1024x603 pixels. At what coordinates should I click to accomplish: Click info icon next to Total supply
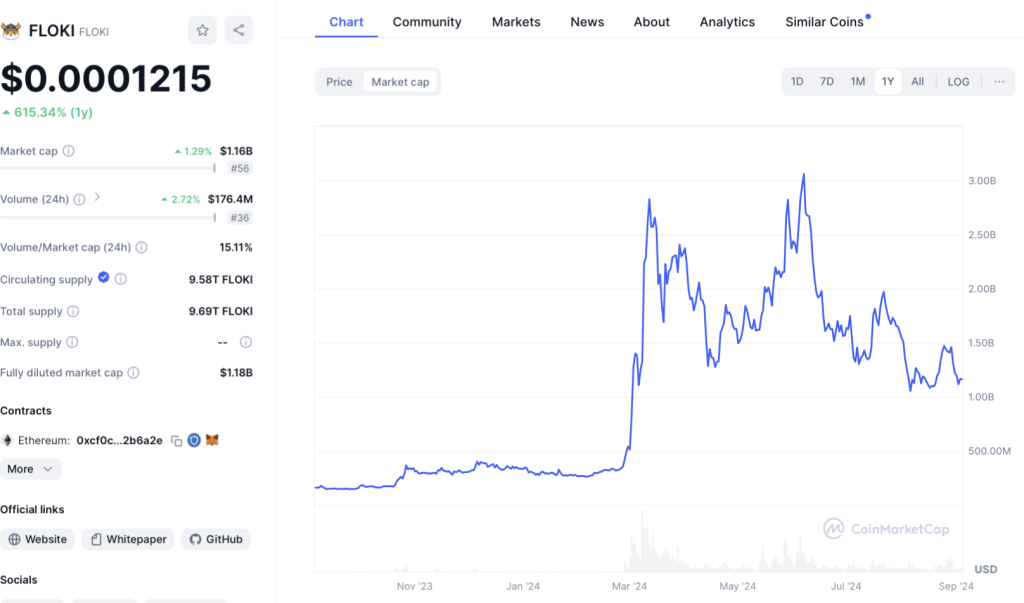73,312
